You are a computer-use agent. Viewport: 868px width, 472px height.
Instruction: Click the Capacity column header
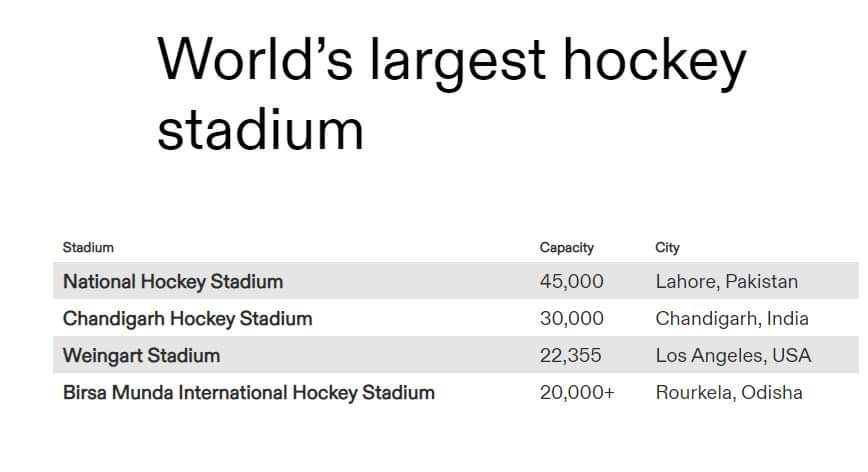click(x=566, y=247)
